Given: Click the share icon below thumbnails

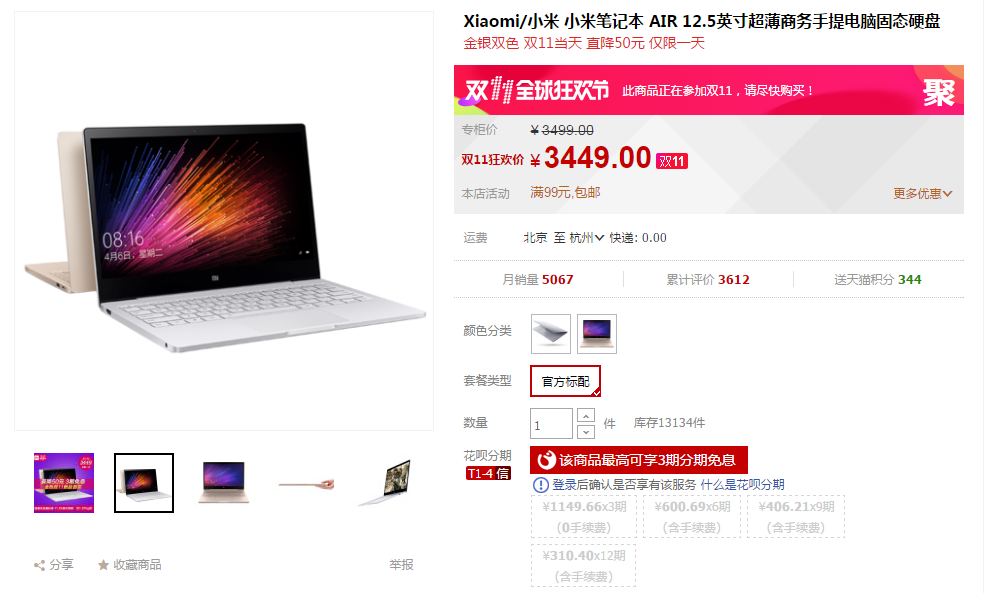Looking at the screenshot, I should 39,565.
